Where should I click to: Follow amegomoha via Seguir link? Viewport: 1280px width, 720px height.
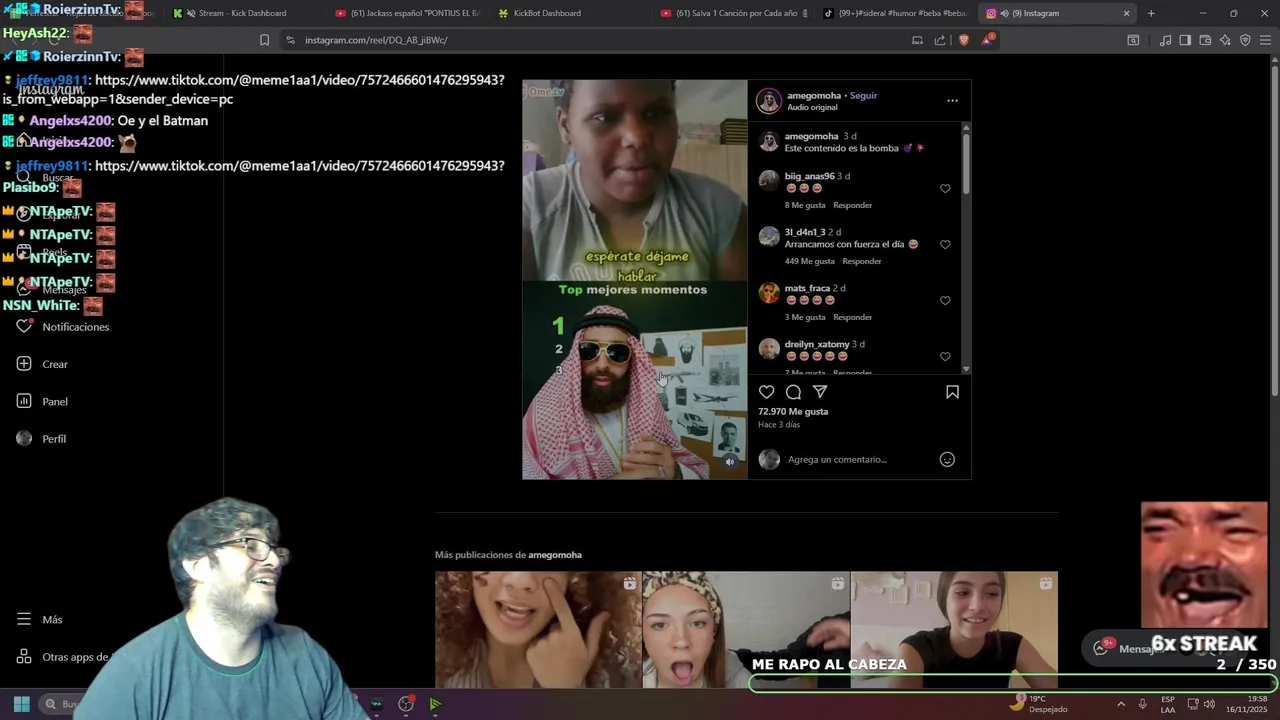coord(863,96)
